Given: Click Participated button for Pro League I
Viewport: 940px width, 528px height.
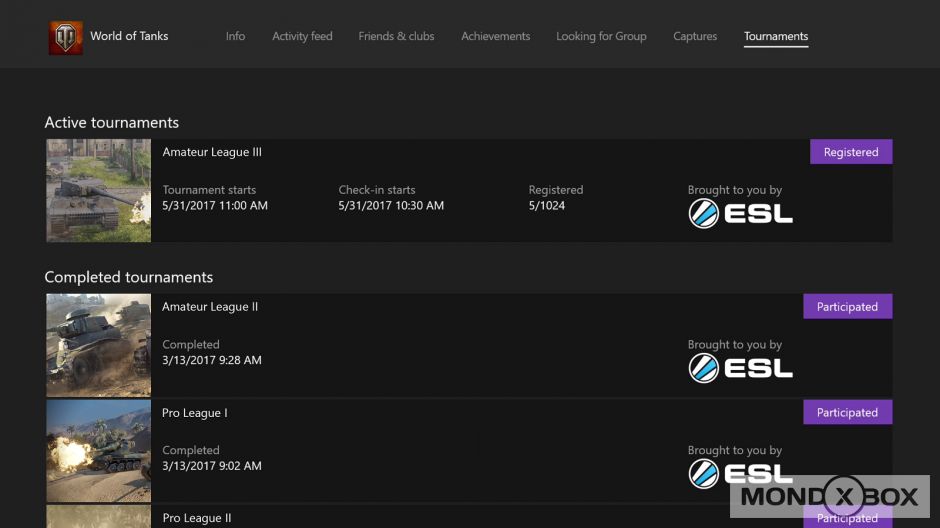Looking at the screenshot, I should [x=847, y=412].
